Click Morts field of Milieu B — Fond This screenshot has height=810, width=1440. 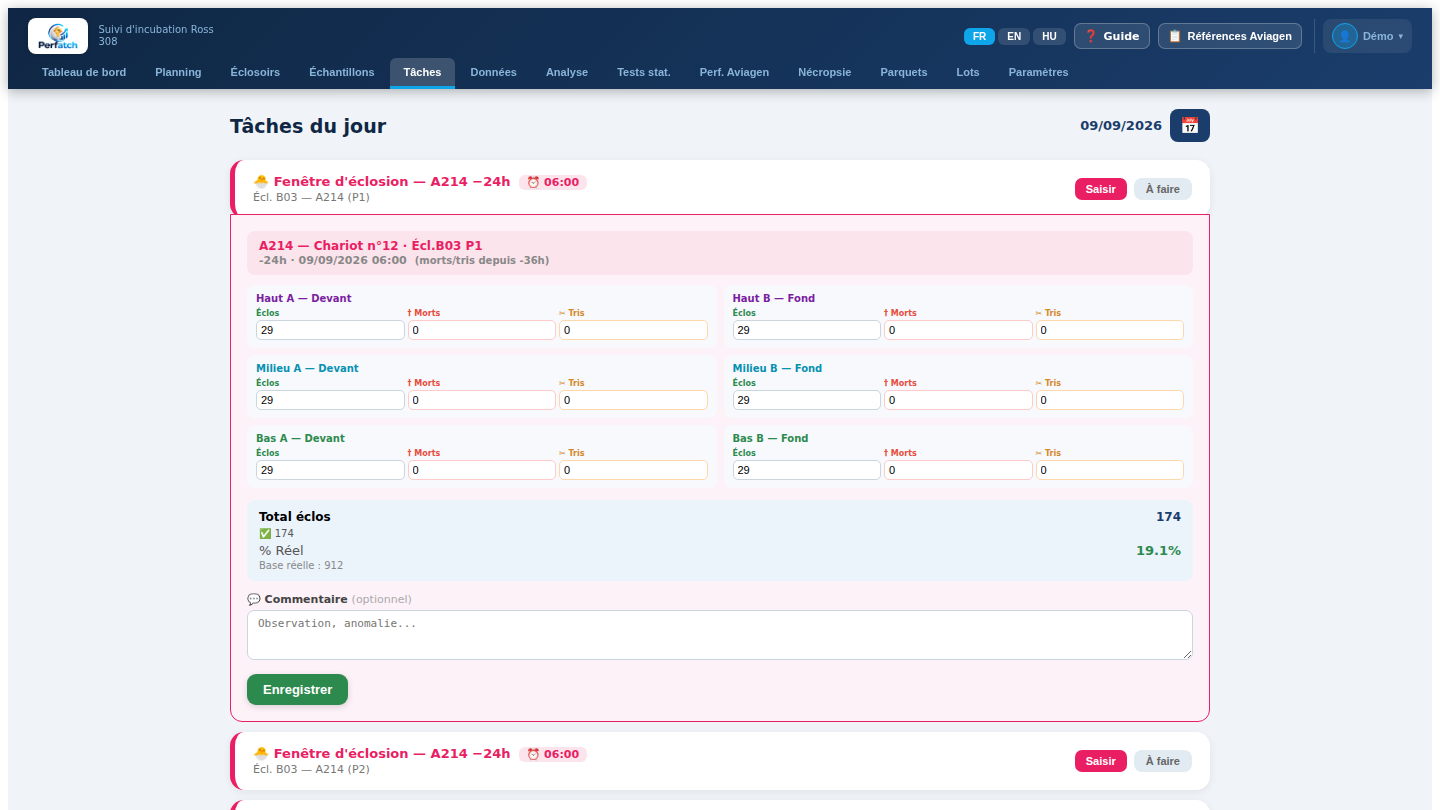[958, 400]
